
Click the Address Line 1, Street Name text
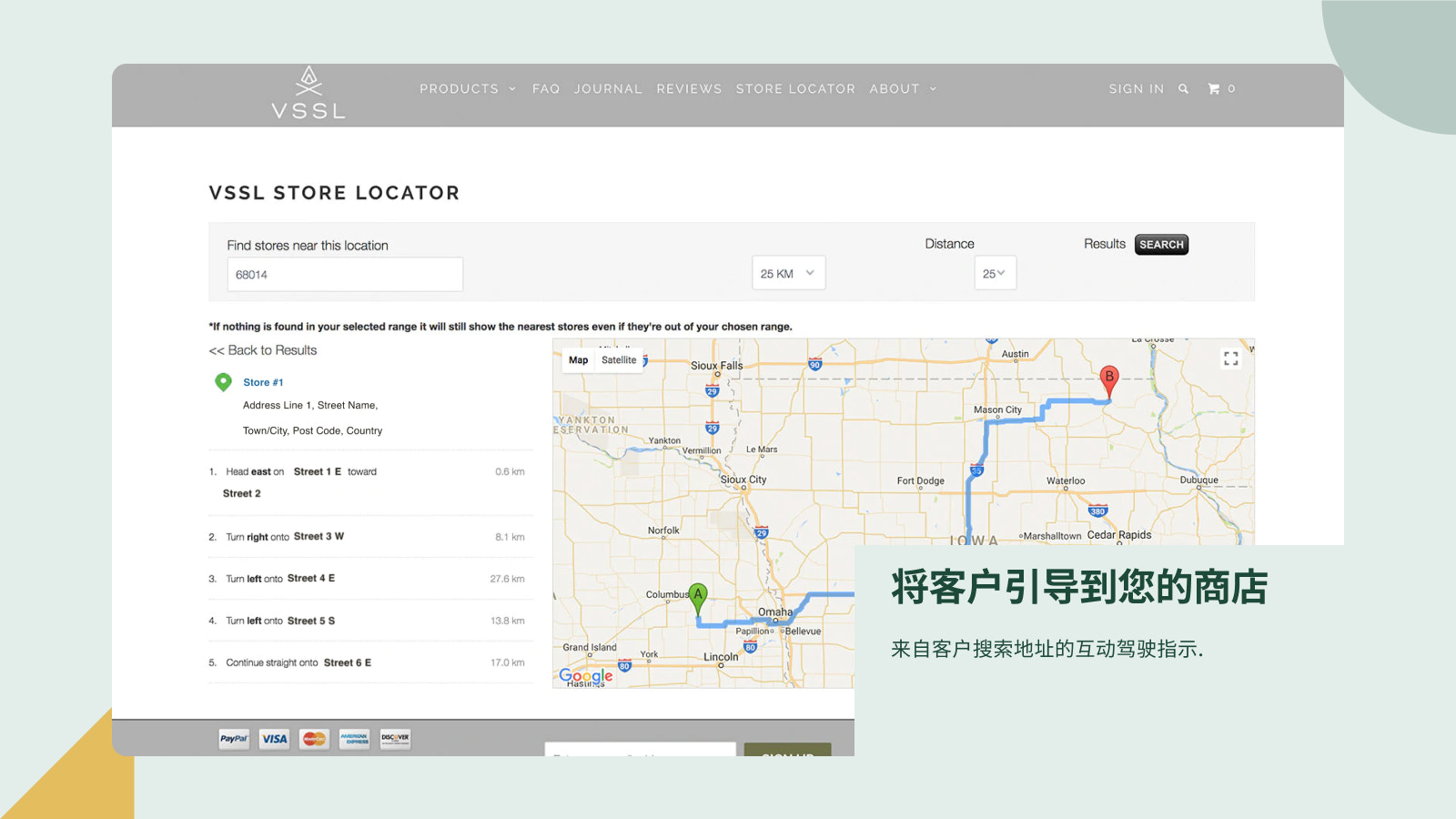pyautogui.click(x=310, y=406)
